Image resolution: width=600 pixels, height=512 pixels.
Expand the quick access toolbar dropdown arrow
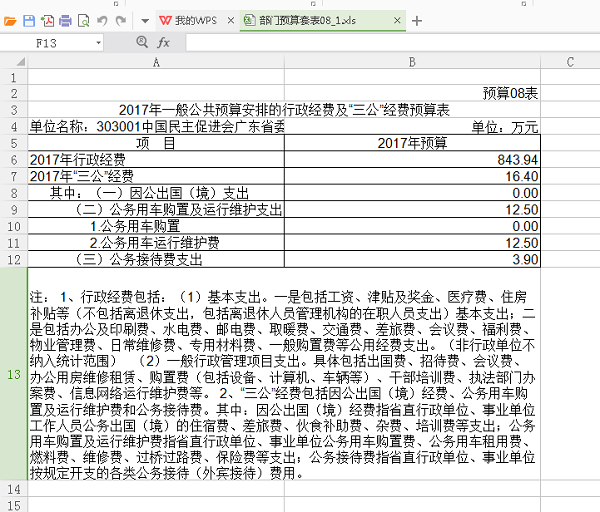click(x=145, y=21)
